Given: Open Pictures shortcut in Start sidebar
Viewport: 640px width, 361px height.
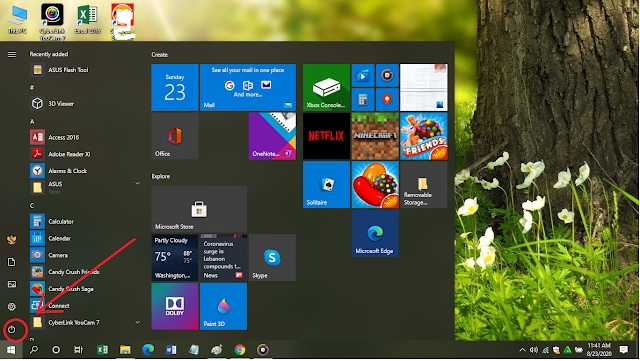Looking at the screenshot, I should [12, 284].
